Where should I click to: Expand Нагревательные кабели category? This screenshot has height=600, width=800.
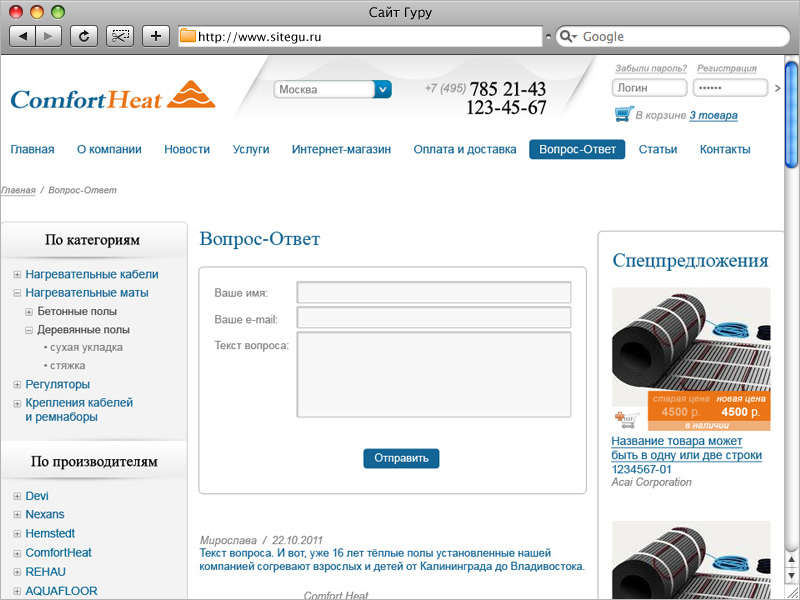[17, 275]
